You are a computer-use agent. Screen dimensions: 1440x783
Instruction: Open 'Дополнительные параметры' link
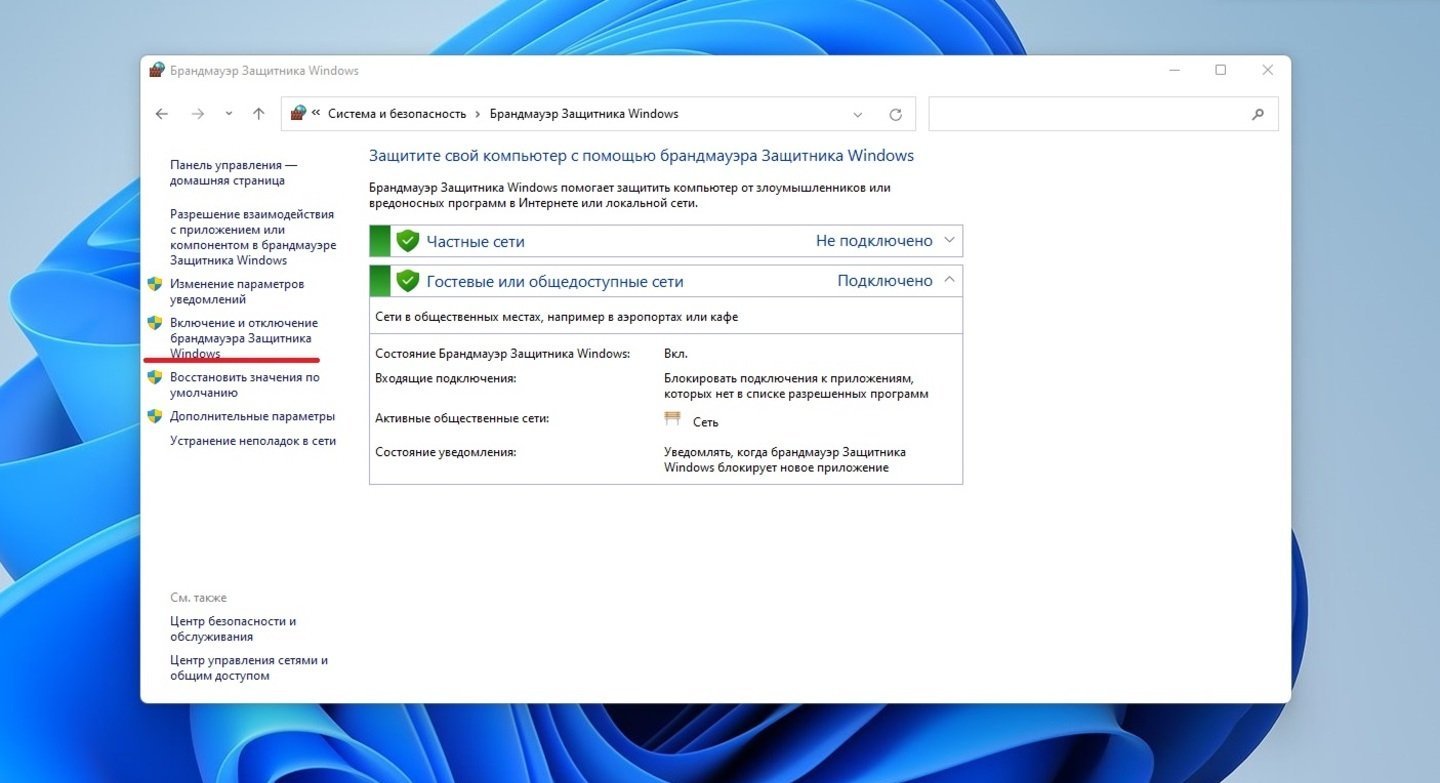click(252, 416)
